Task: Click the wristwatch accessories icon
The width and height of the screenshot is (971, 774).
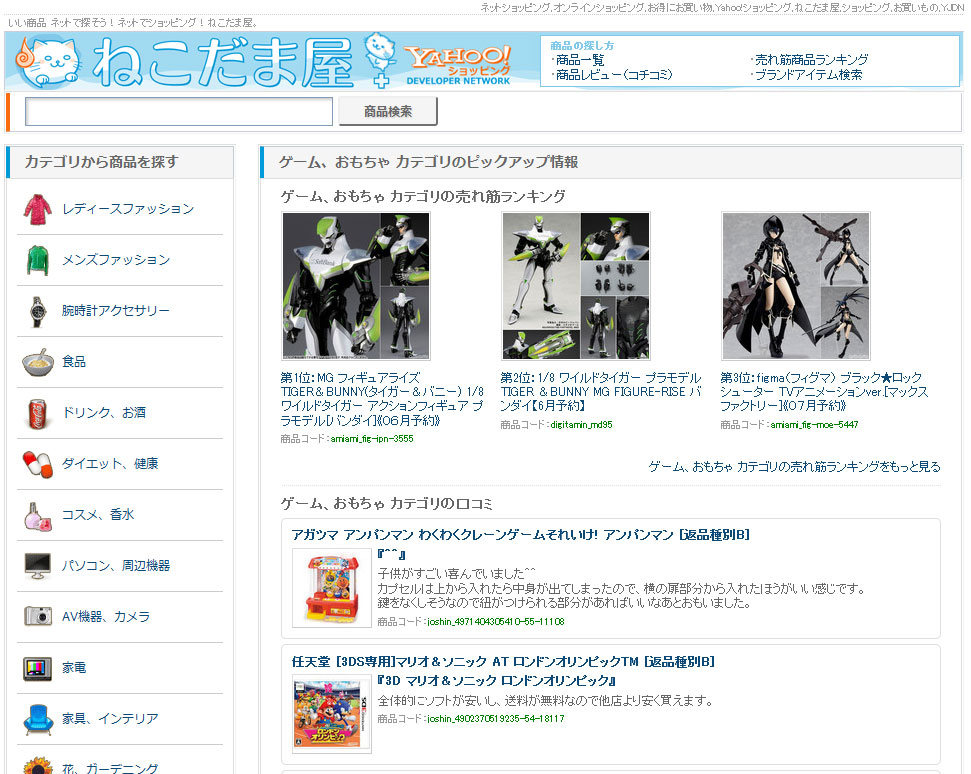Action: click(38, 311)
